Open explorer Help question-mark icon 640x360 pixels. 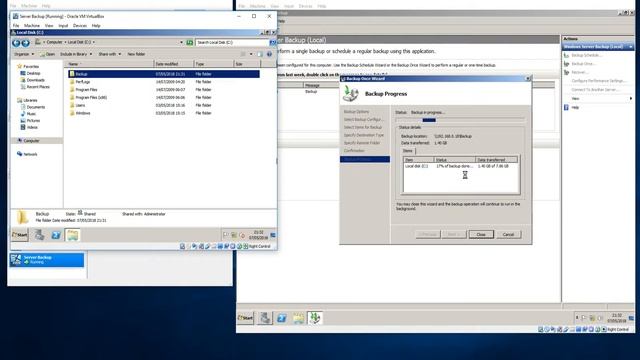click(269, 54)
